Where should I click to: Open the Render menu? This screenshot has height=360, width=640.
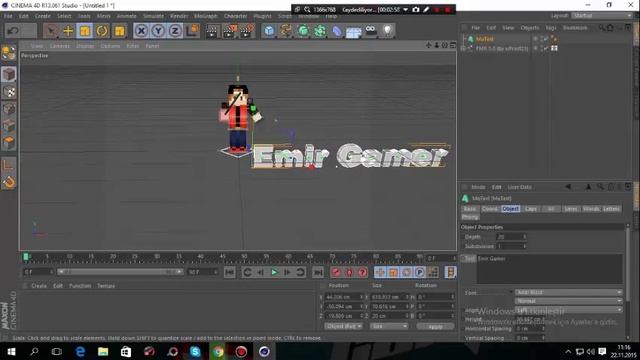179,16
